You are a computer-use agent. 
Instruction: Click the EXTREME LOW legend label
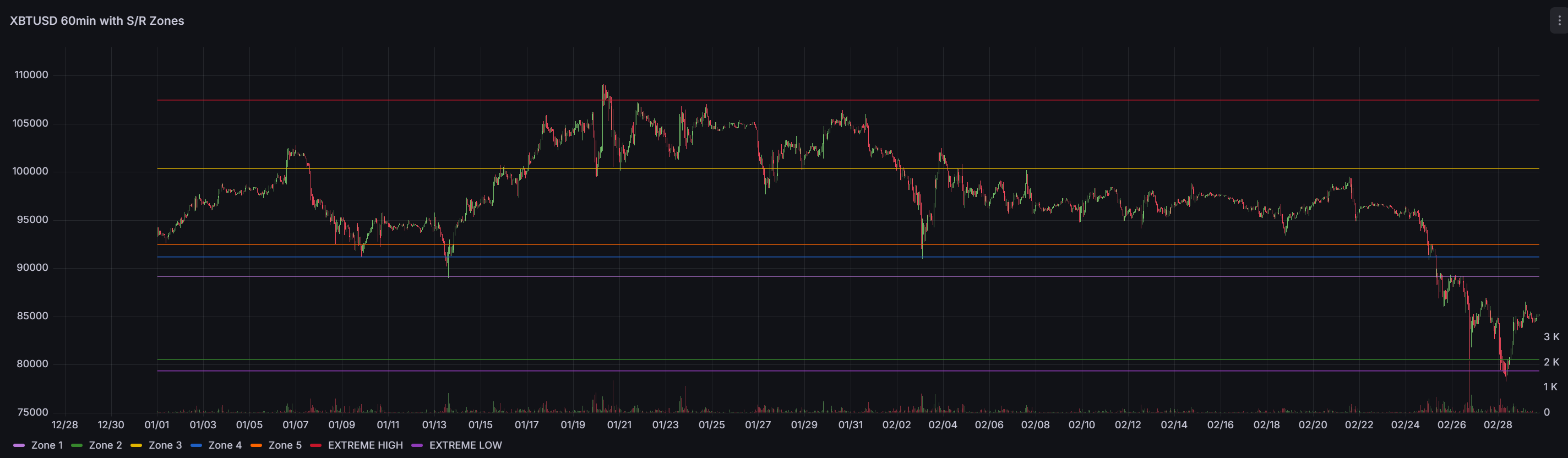(x=466, y=445)
